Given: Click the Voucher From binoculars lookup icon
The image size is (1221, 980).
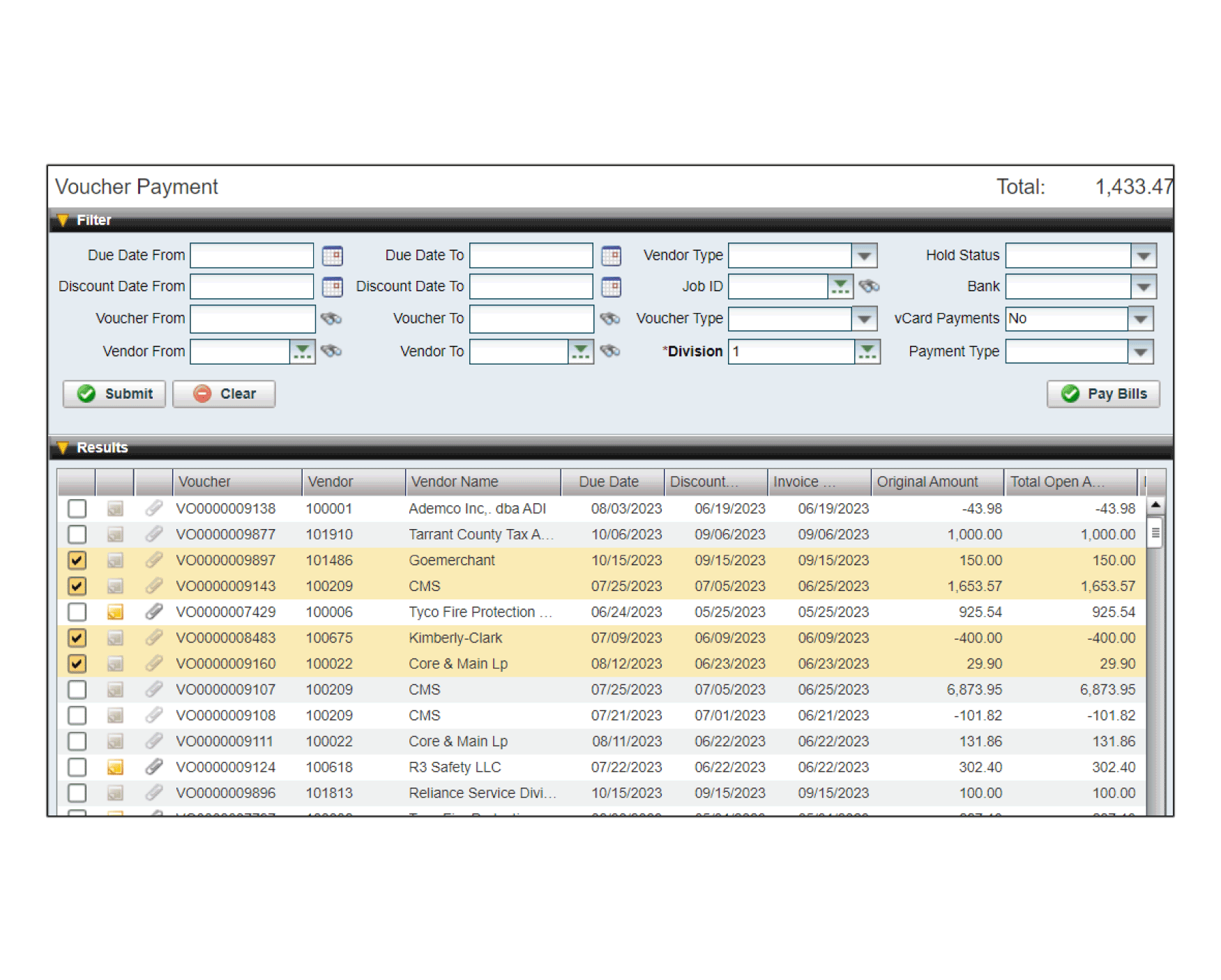Looking at the screenshot, I should tap(331, 319).
